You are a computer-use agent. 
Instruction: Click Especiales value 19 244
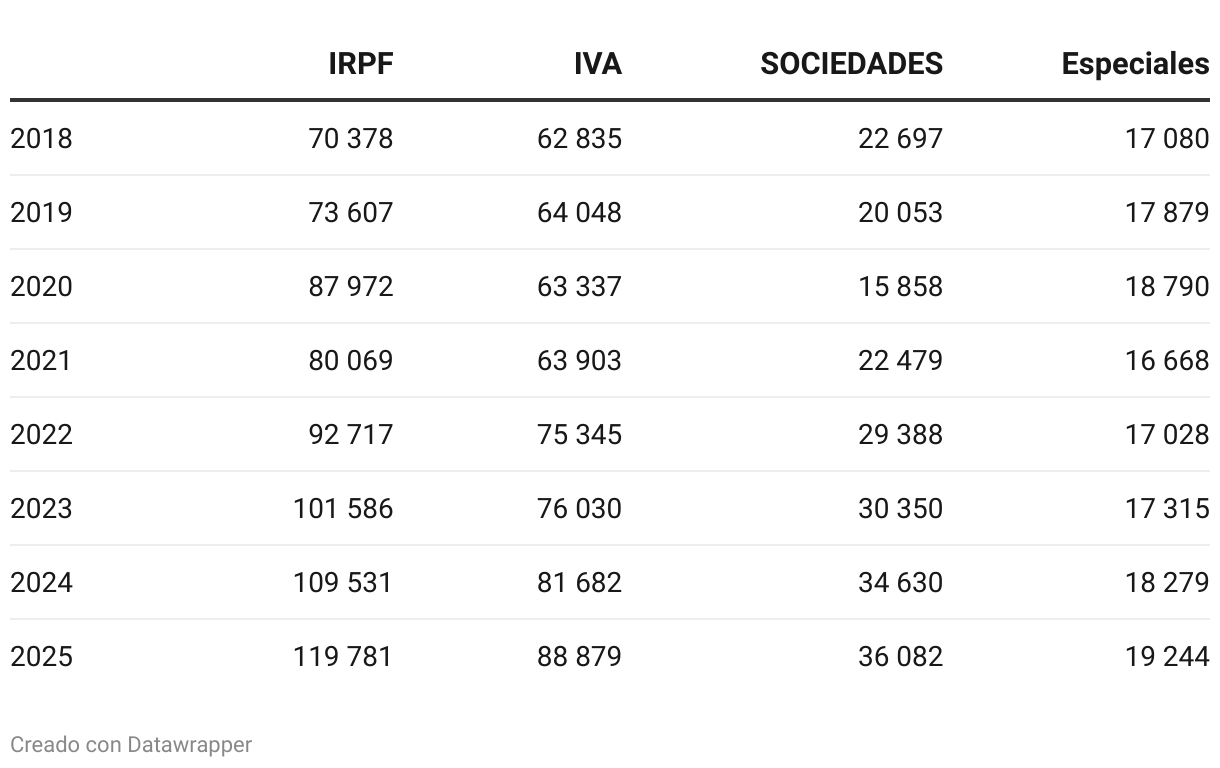1167,656
